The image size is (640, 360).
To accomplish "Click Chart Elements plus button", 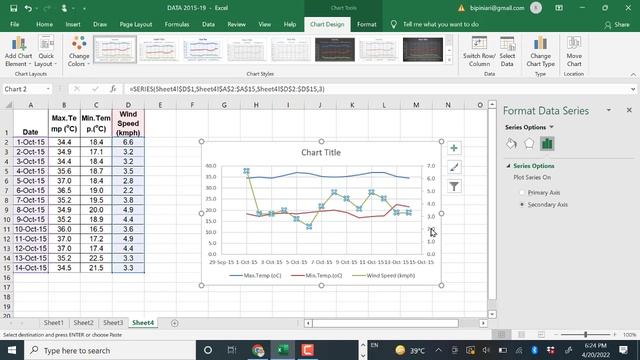I will tap(454, 148).
